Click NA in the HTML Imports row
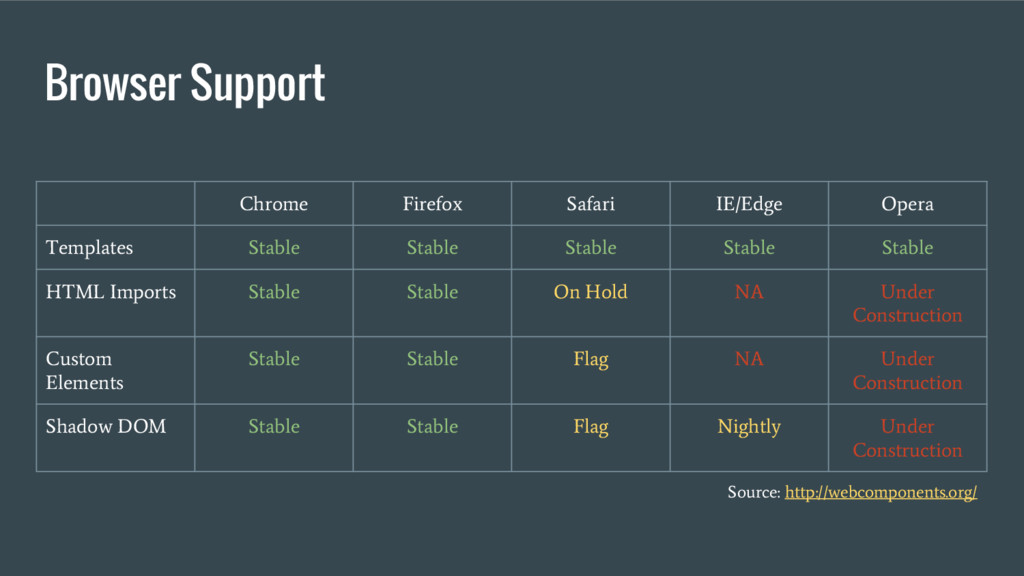The image size is (1024, 576). point(749,292)
